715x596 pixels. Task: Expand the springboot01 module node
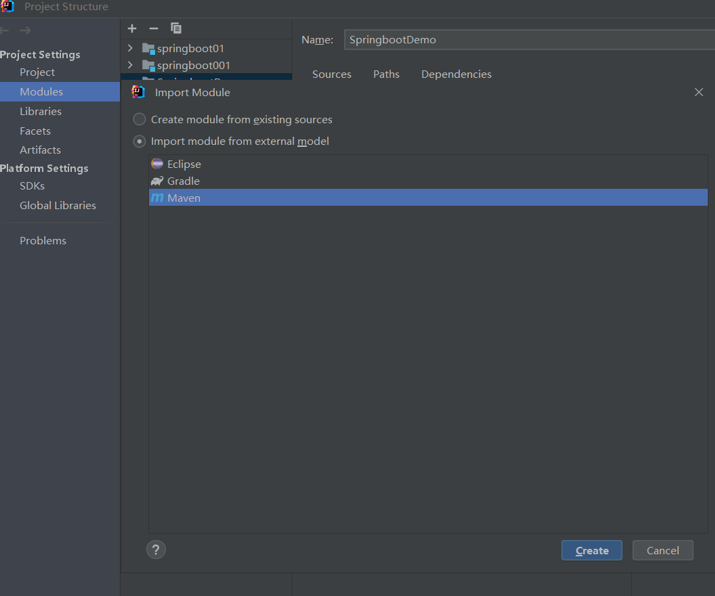click(x=130, y=48)
